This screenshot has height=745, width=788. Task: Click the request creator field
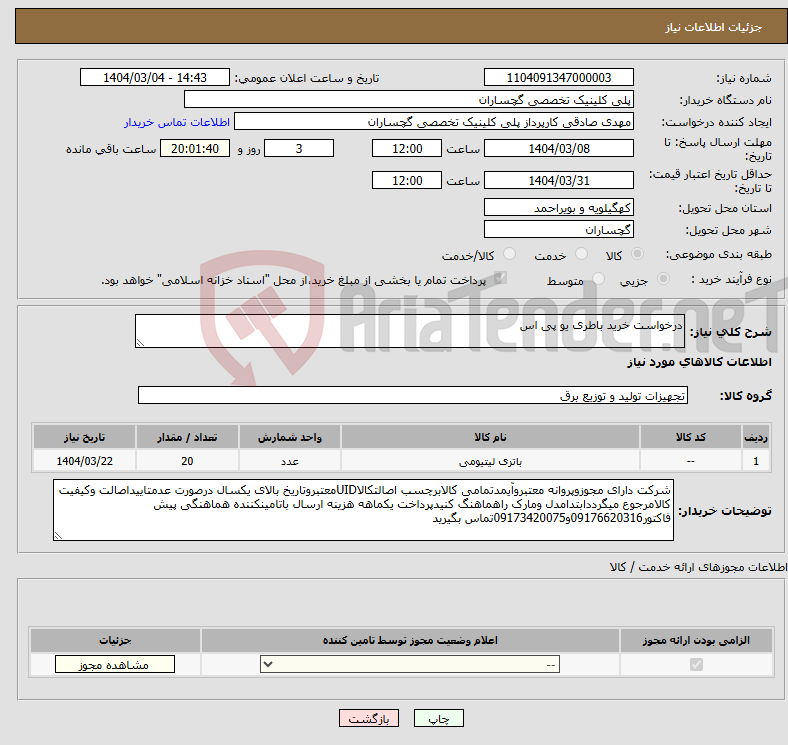click(x=434, y=122)
